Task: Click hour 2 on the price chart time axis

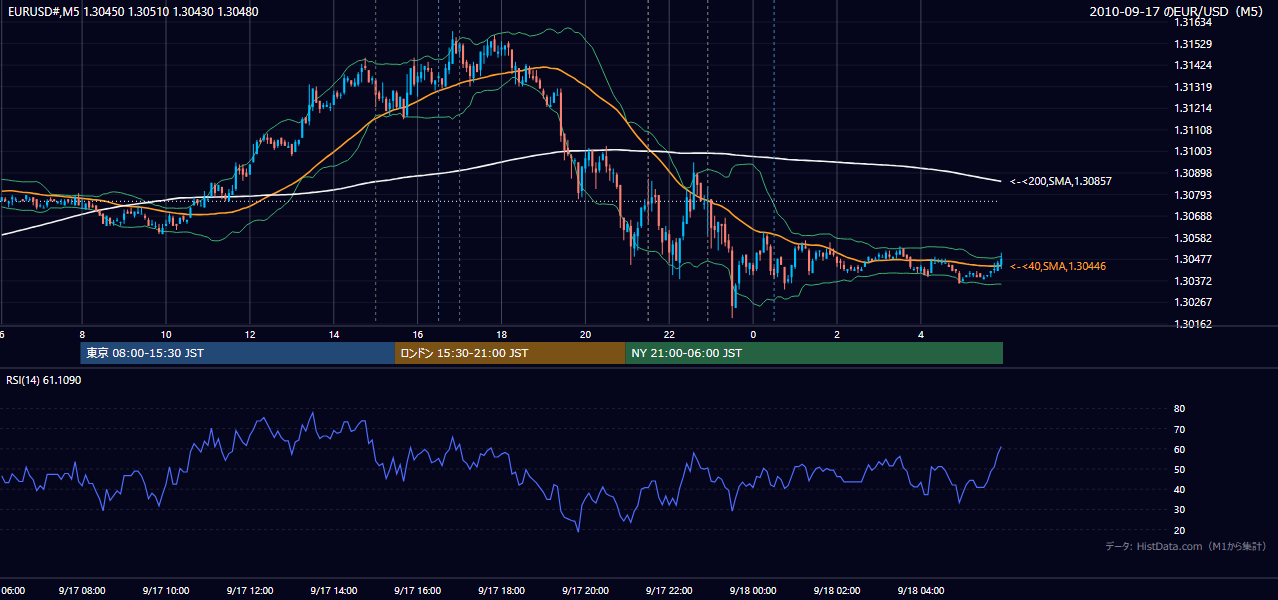Action: pos(838,335)
